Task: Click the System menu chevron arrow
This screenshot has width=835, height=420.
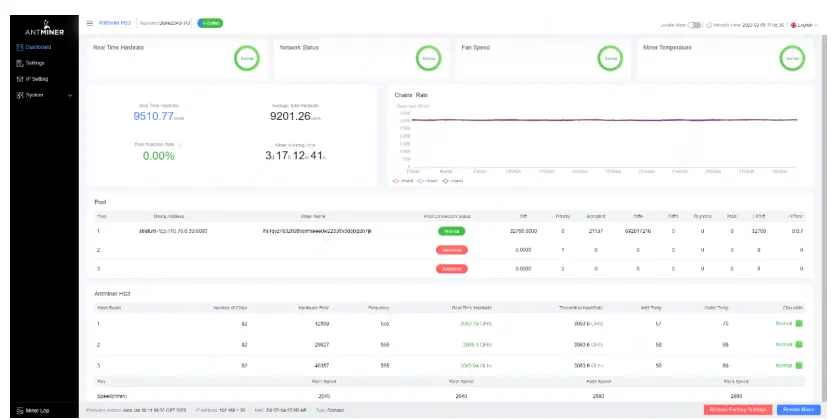Action: (x=70, y=95)
